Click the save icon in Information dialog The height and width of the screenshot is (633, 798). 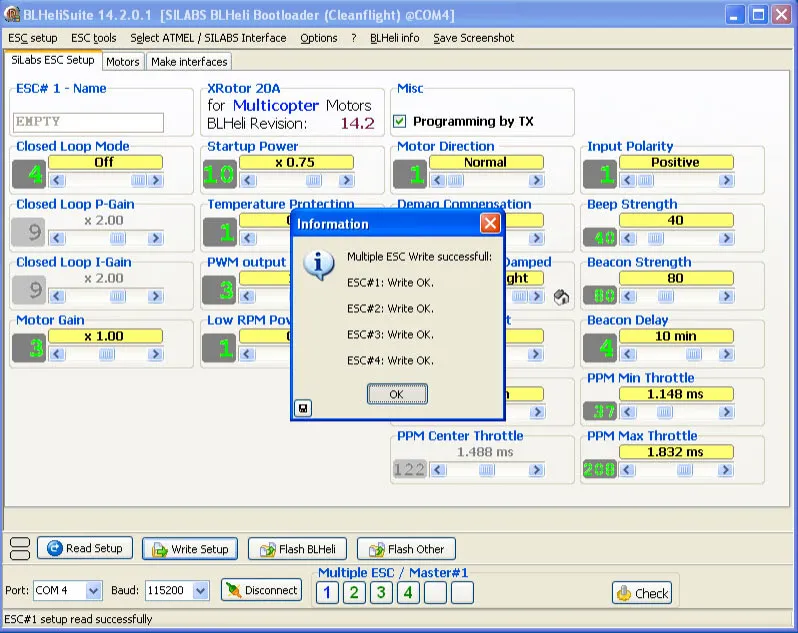tap(302, 408)
